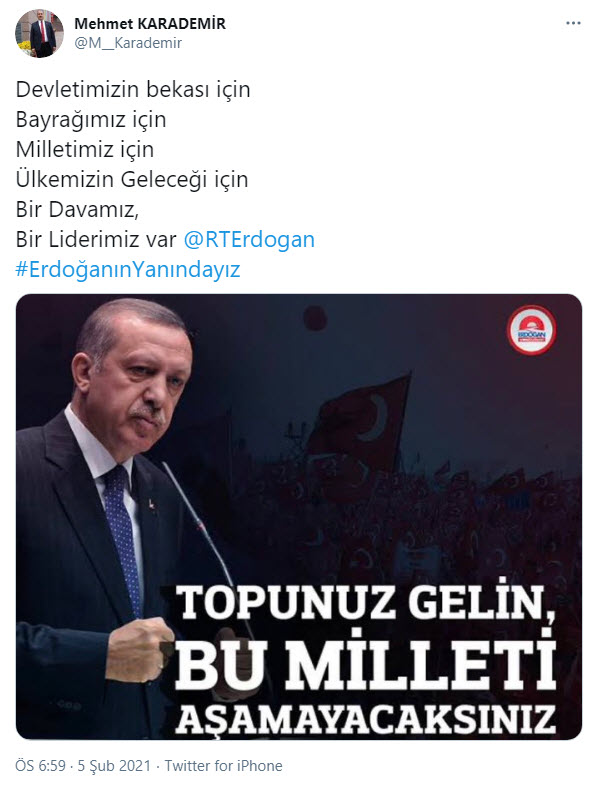
Task: Follow the @RTErdogan mention link
Action: pyautogui.click(x=249, y=239)
